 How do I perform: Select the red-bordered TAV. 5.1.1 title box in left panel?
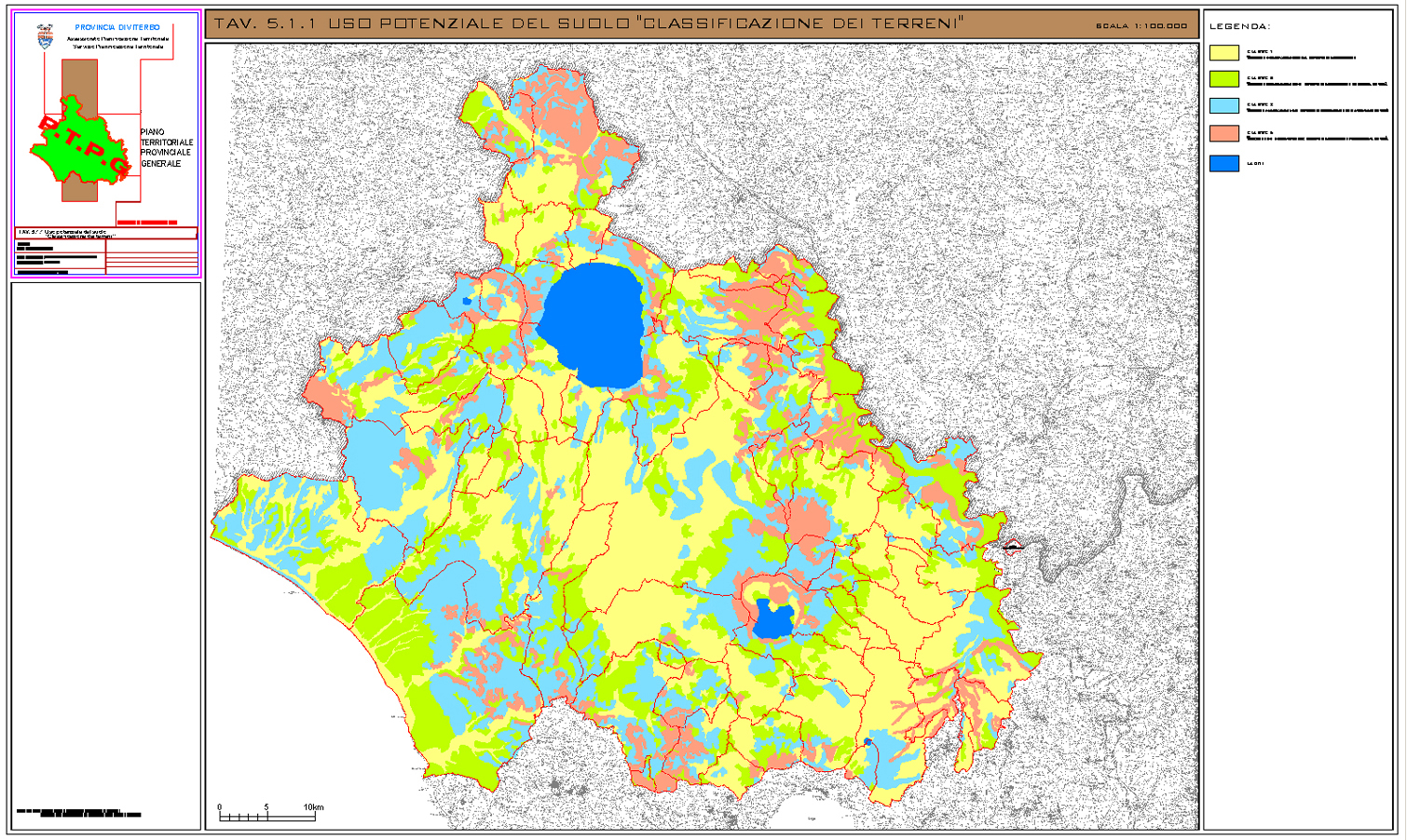coord(106,233)
